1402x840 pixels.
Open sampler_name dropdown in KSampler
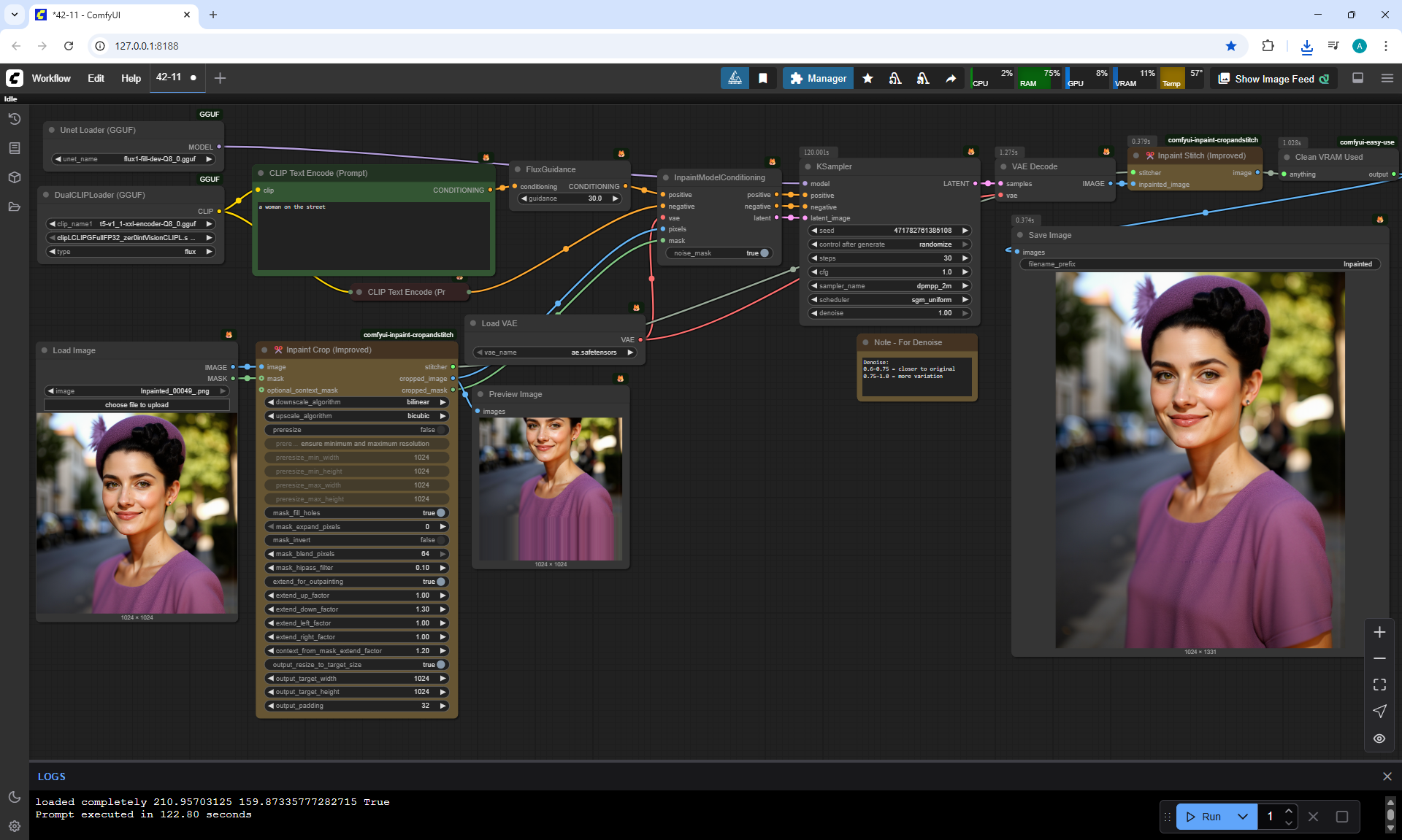click(889, 286)
